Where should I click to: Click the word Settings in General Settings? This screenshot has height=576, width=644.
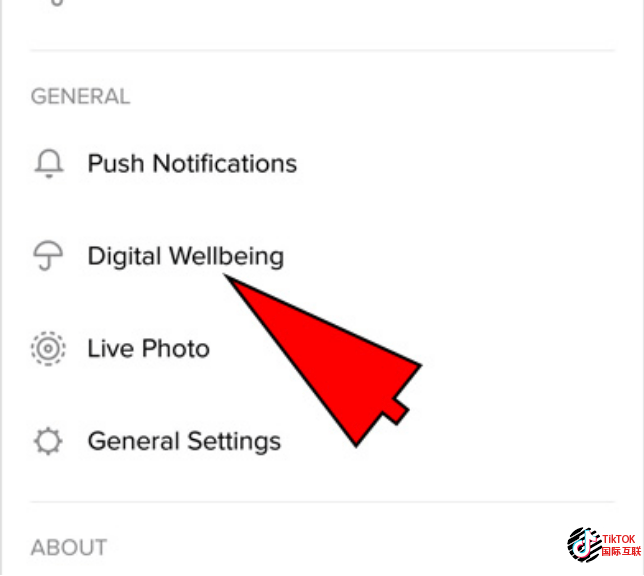234,442
